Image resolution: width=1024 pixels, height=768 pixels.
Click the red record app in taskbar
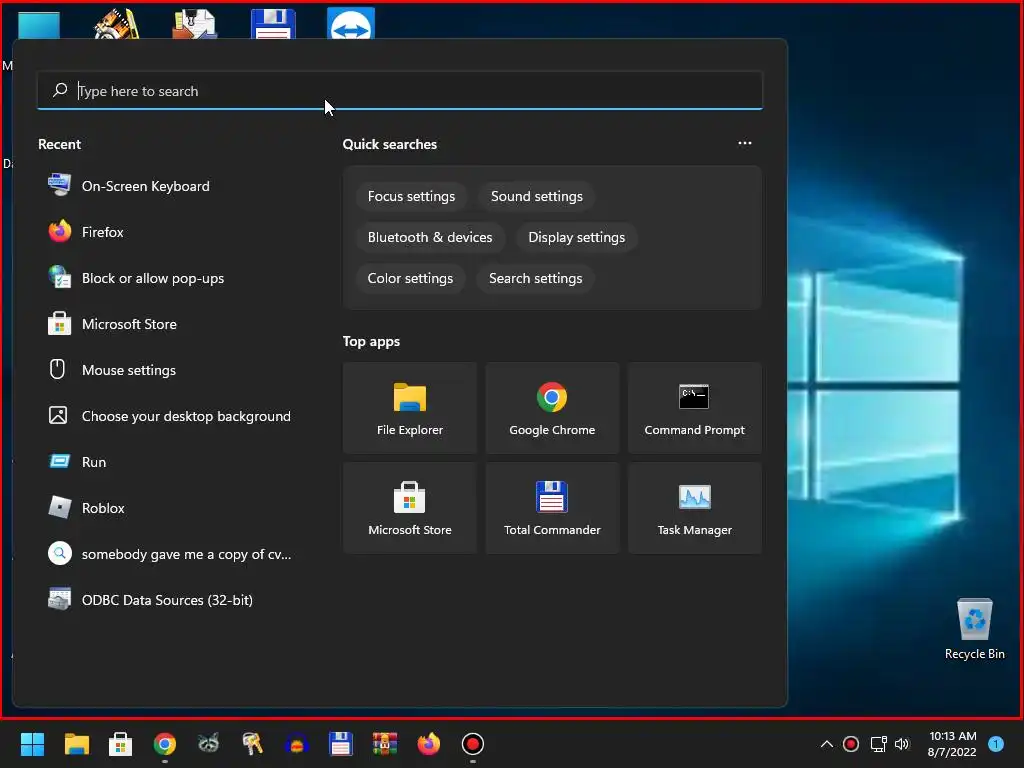[473, 744]
